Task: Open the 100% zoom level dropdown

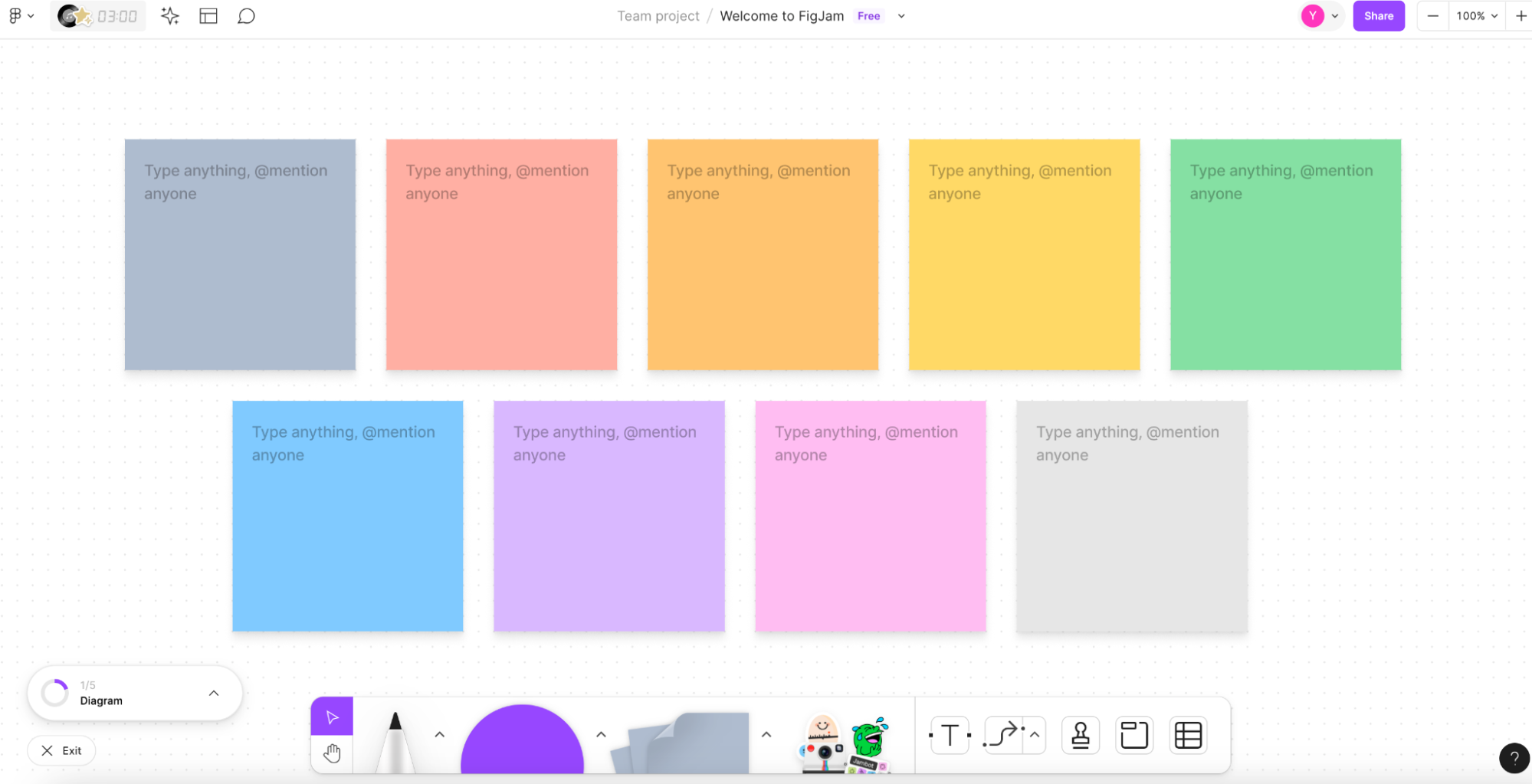Action: pyautogui.click(x=1477, y=16)
